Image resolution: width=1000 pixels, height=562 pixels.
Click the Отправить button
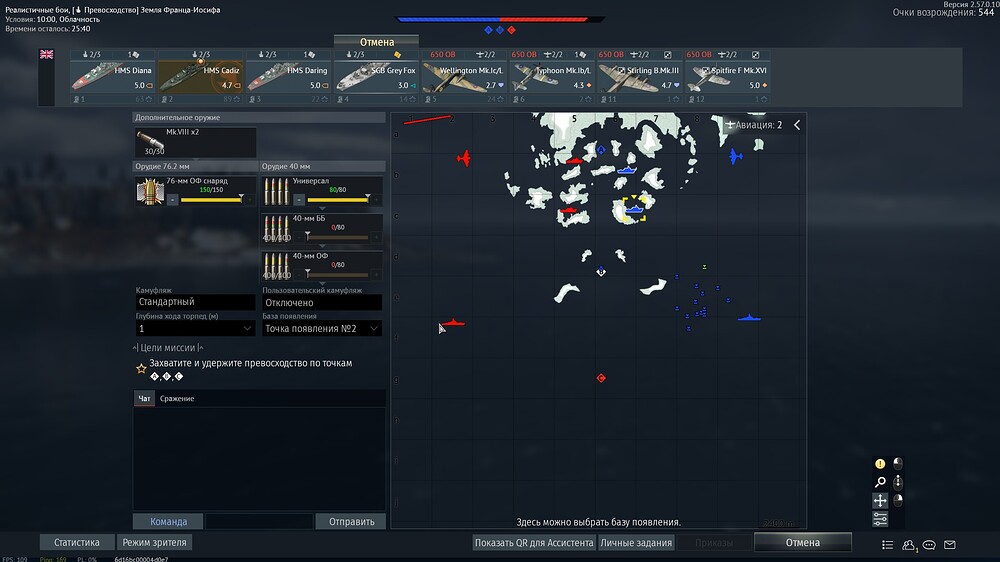351,521
